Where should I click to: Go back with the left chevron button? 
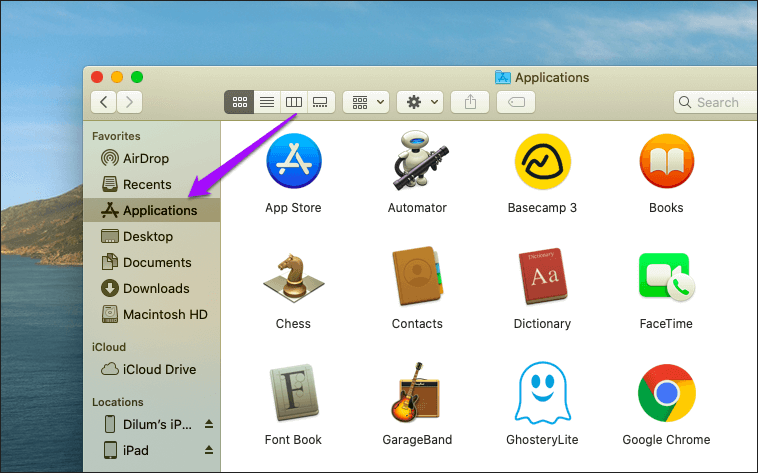tap(103, 102)
